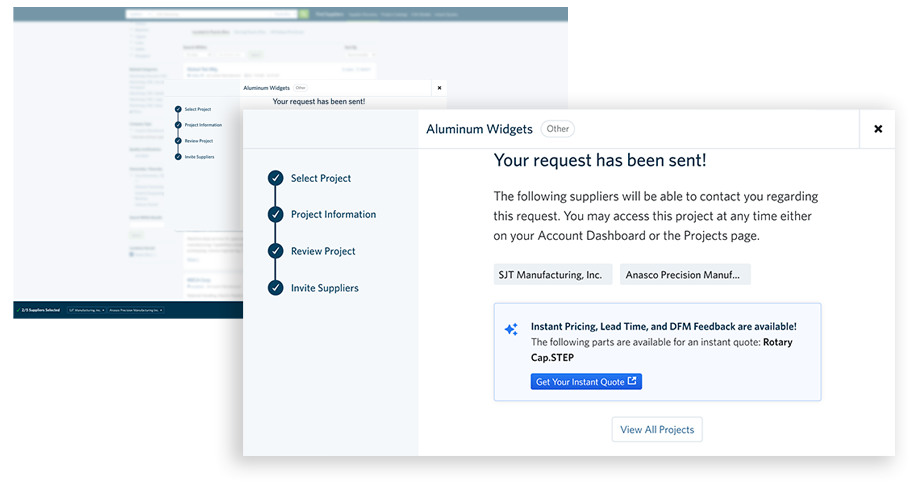Open Anasco Precision Manufacturing chip in bottom bar
This screenshot has height=504, width=915.
[135, 310]
